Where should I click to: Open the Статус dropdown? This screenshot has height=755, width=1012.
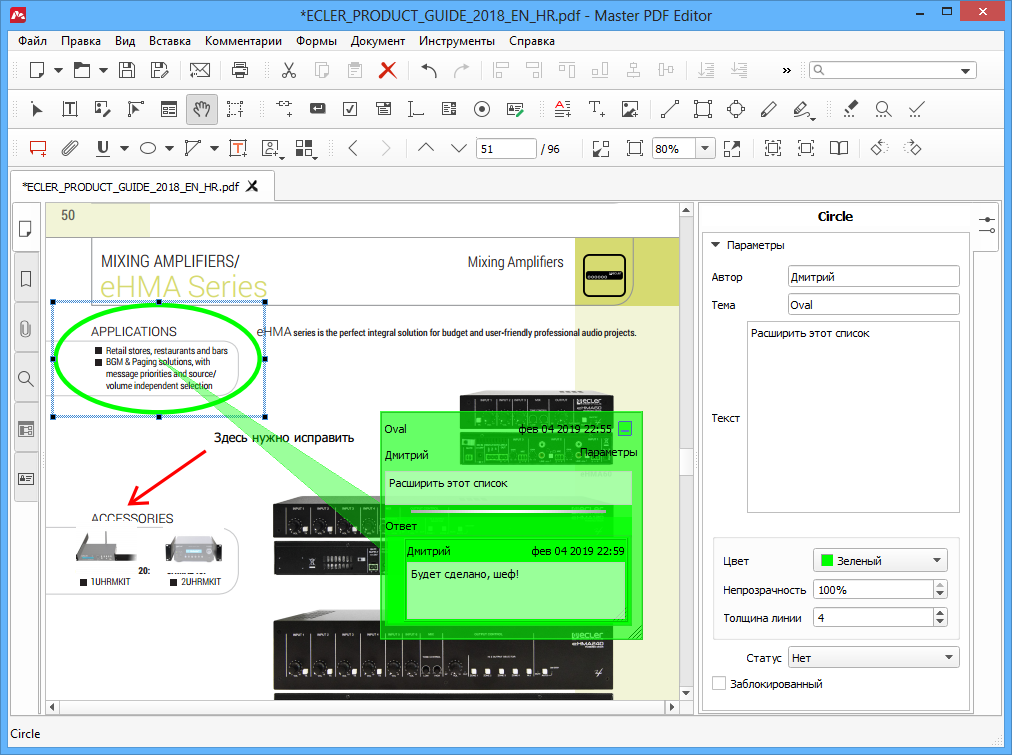872,657
